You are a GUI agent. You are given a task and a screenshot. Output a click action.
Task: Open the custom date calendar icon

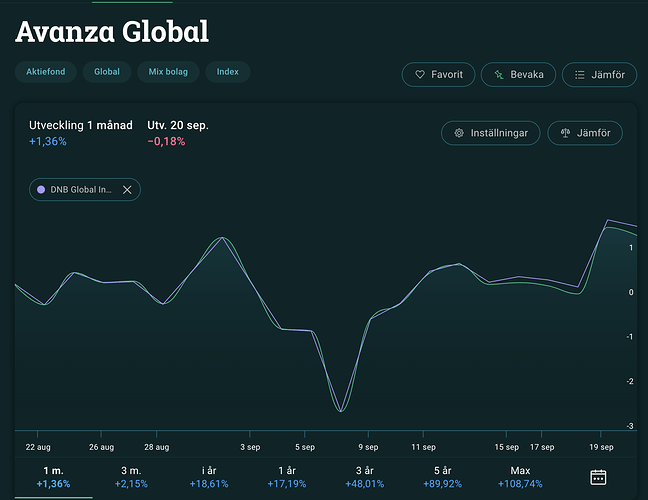[598, 477]
